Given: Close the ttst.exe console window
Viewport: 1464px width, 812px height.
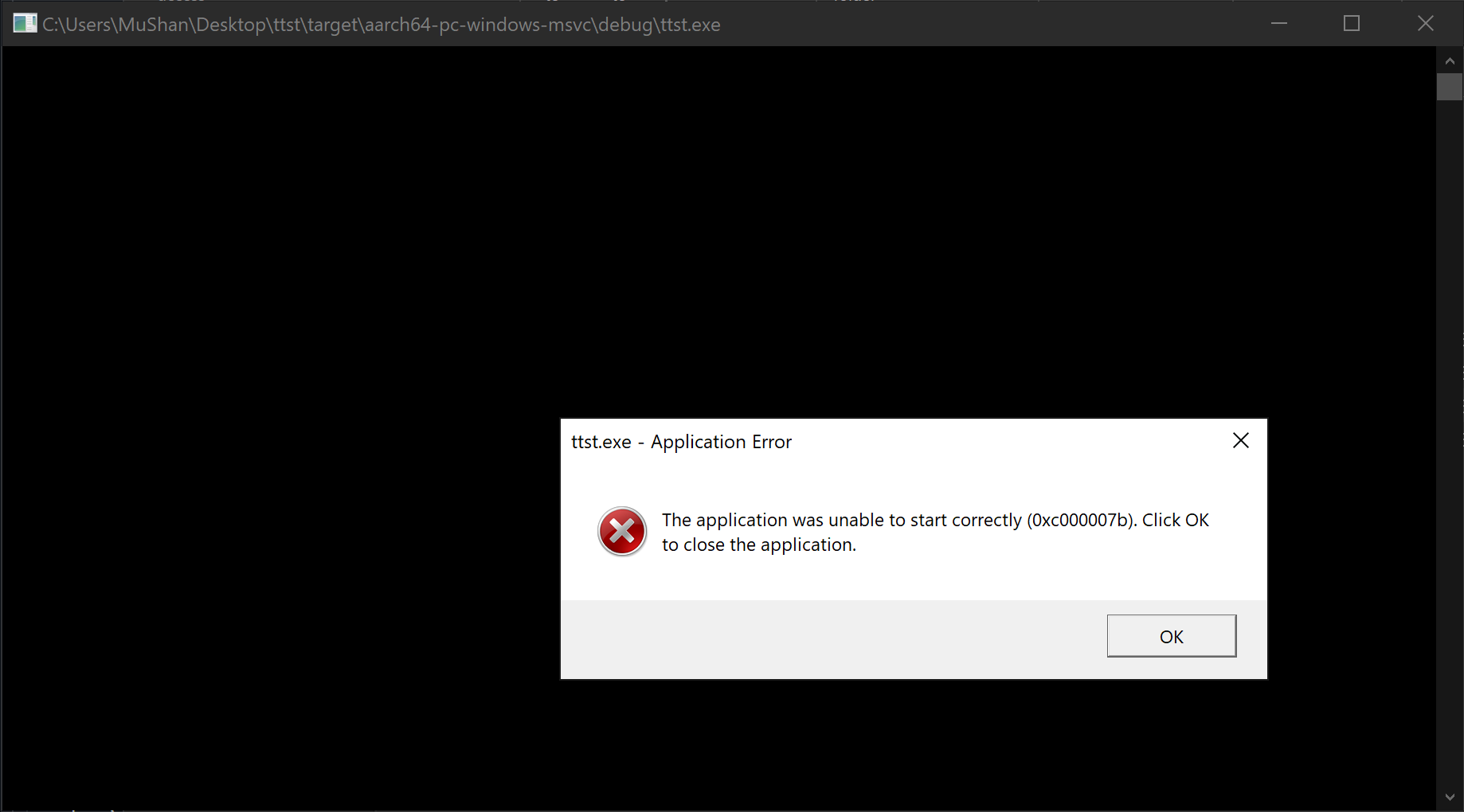Looking at the screenshot, I should point(1425,23).
